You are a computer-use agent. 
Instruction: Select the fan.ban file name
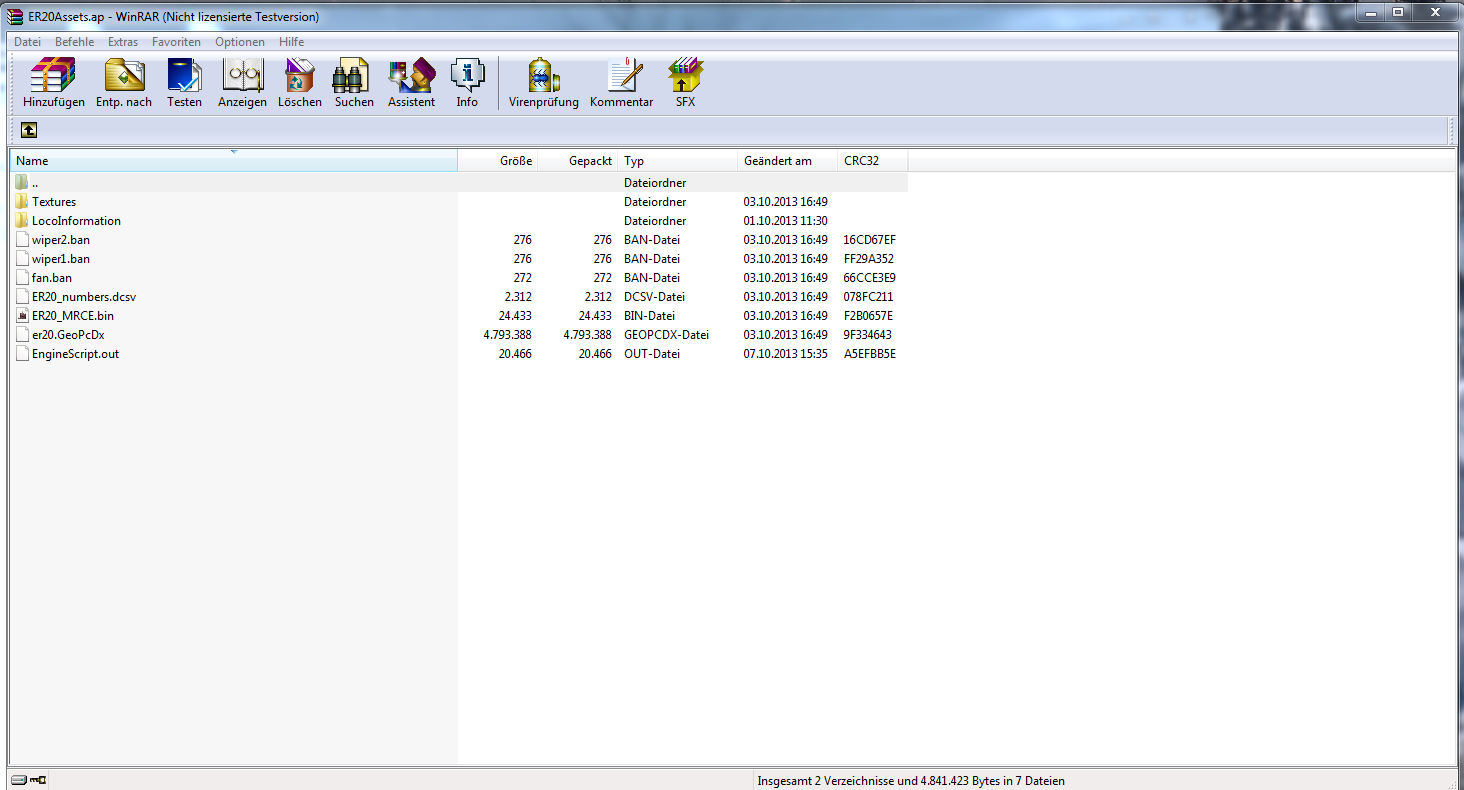[52, 278]
